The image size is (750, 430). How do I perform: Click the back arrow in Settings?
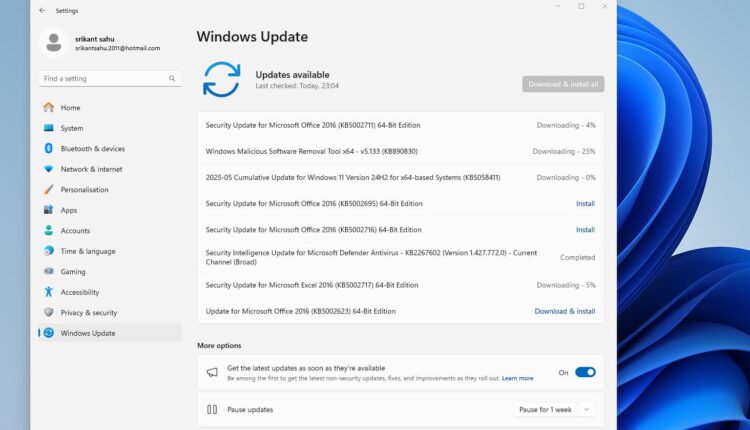(x=43, y=10)
